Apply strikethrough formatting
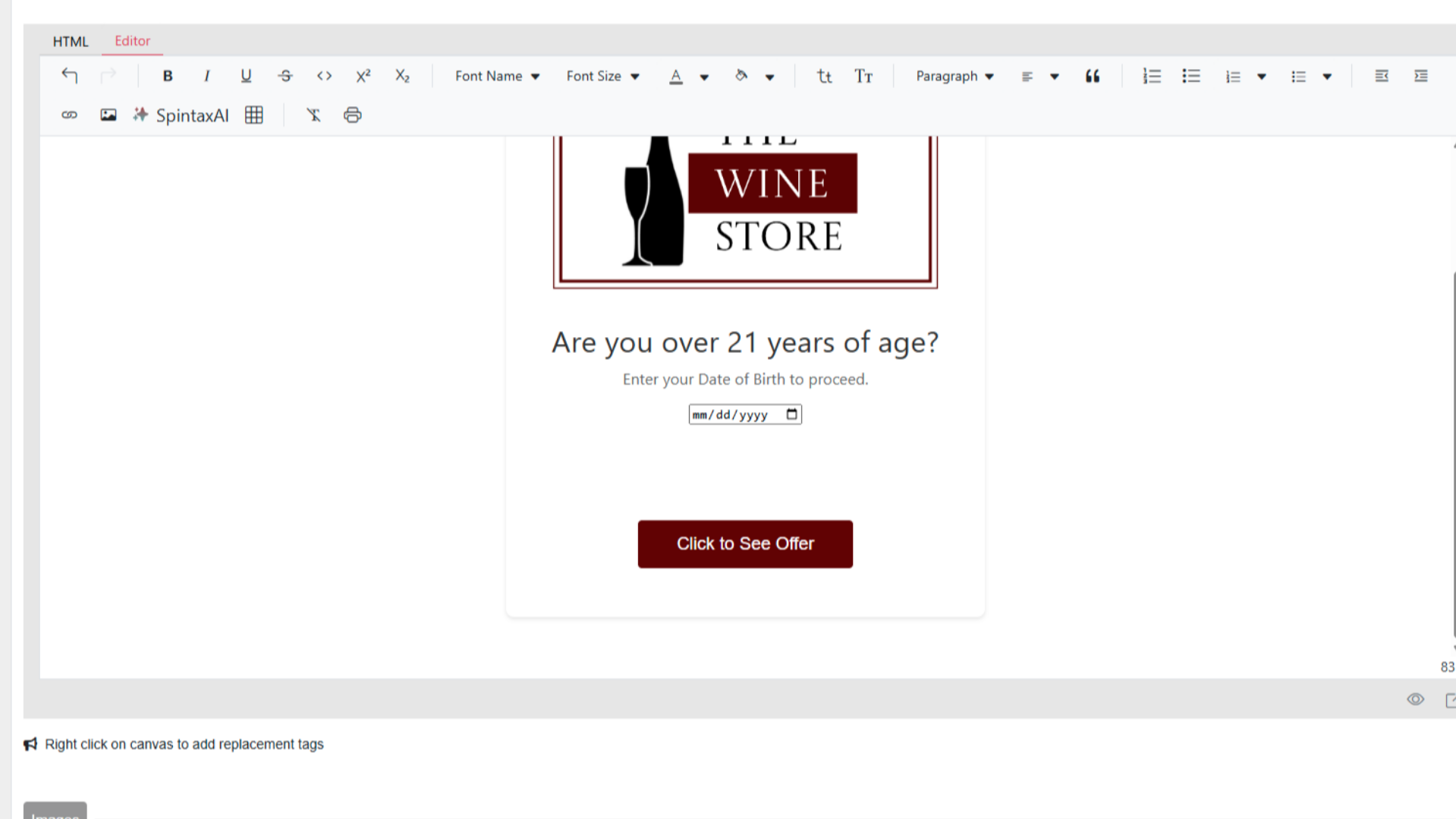This screenshot has width=1456, height=819. pos(285,76)
